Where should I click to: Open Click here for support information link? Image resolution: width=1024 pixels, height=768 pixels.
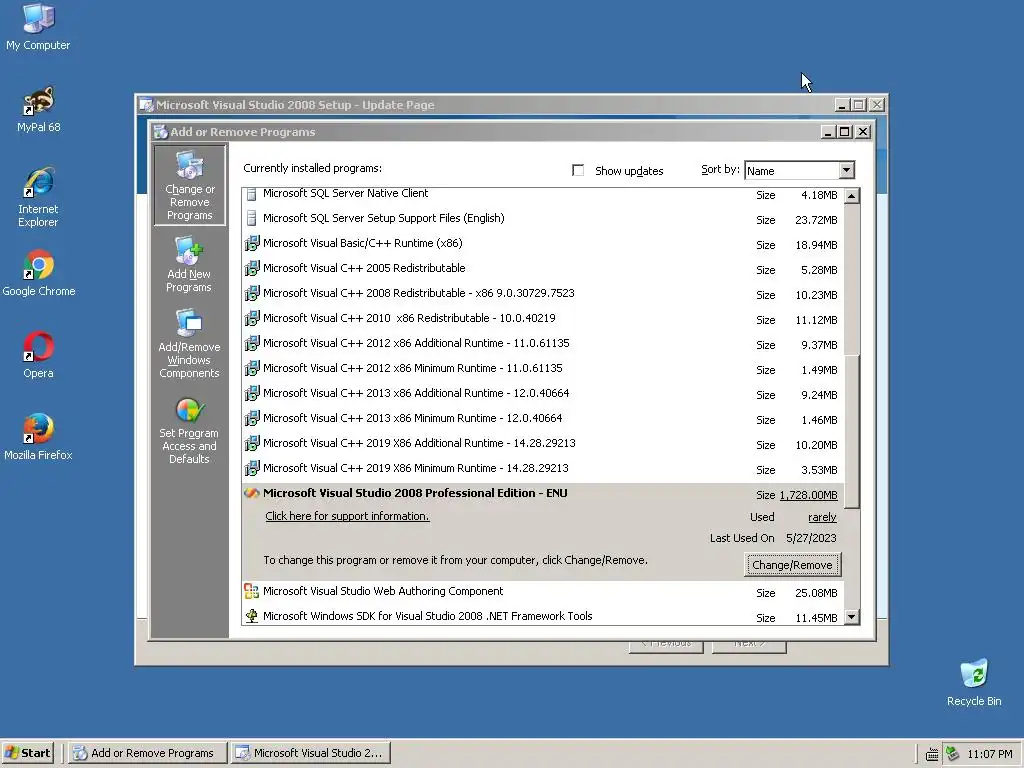[347, 516]
